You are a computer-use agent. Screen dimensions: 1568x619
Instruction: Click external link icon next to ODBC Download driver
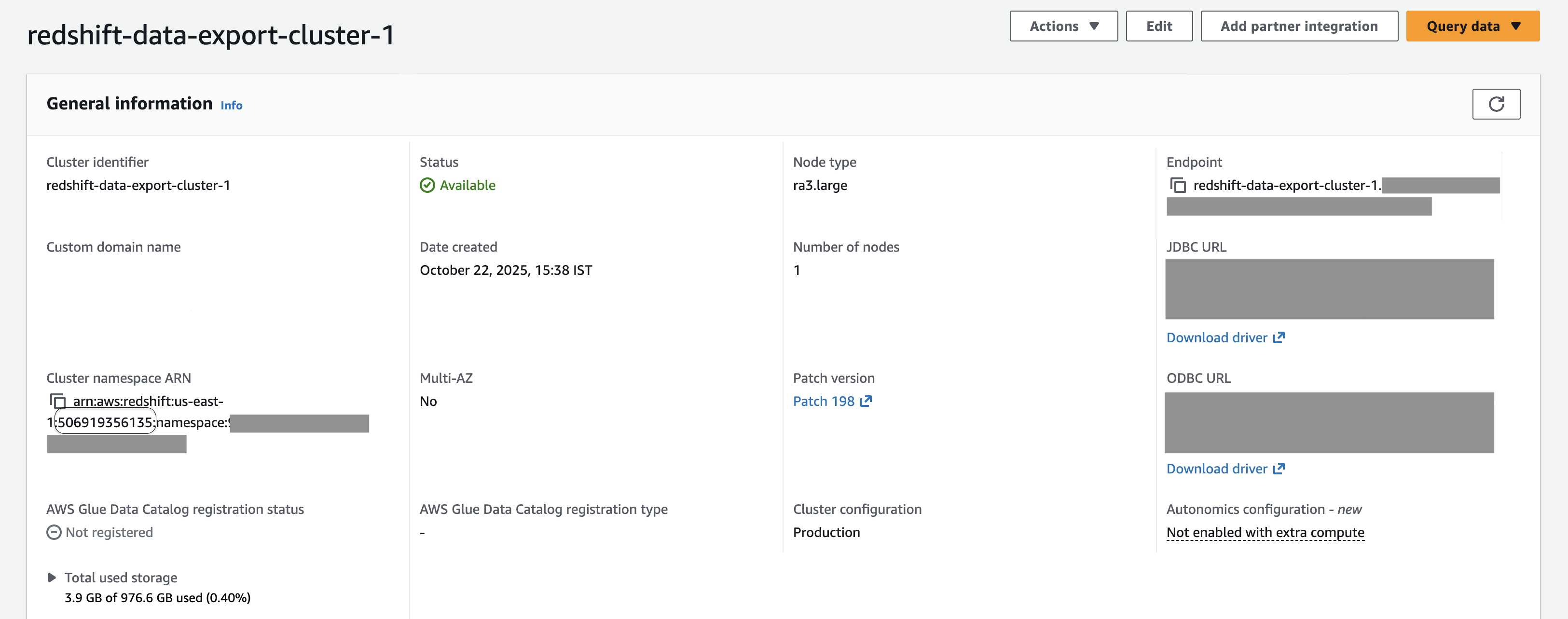tap(1279, 468)
